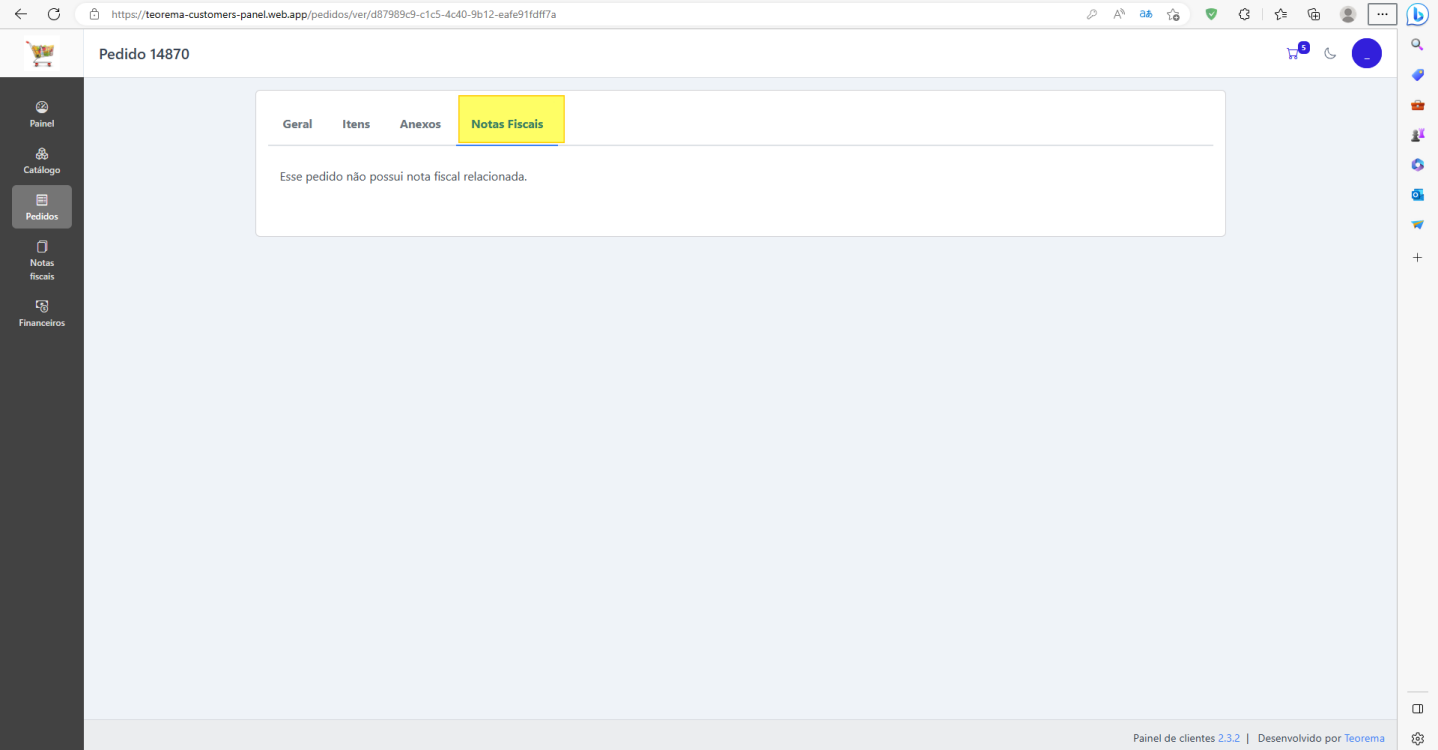Open the version 2.3.2 link
1438x750 pixels.
1228,738
